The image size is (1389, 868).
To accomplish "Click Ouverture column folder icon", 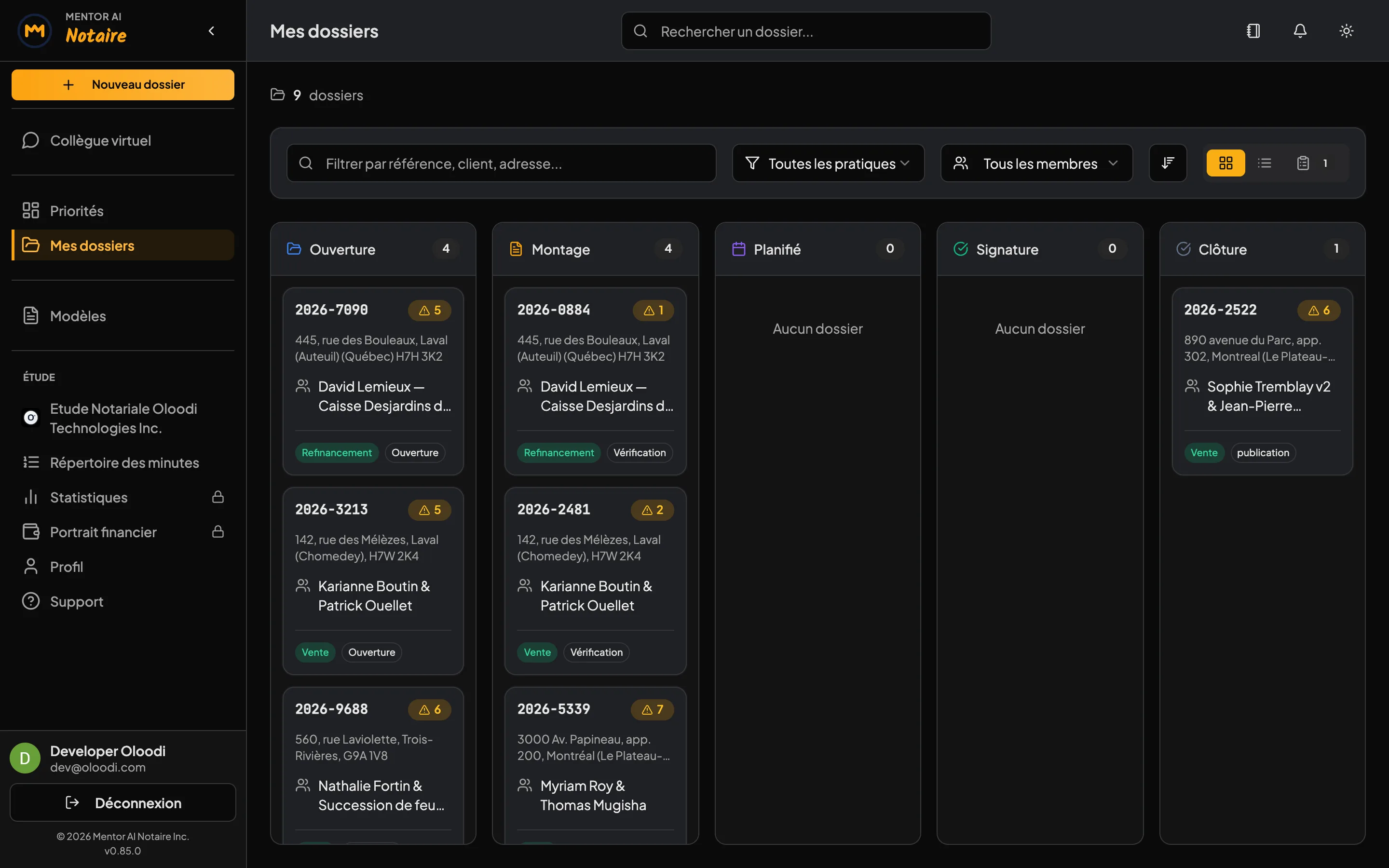I will tap(294, 249).
